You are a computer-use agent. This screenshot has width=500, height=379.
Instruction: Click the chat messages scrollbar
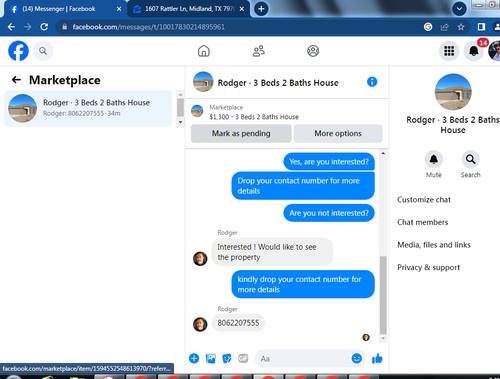(x=383, y=295)
